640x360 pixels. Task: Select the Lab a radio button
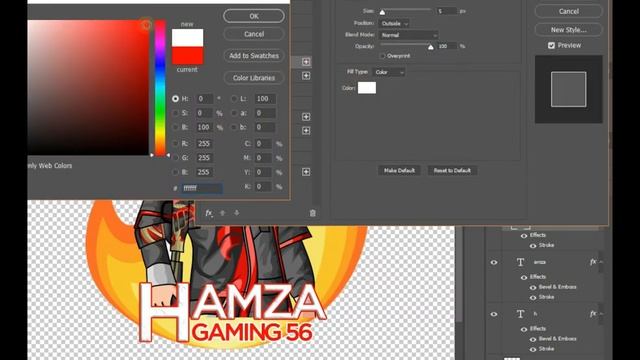pos(234,113)
